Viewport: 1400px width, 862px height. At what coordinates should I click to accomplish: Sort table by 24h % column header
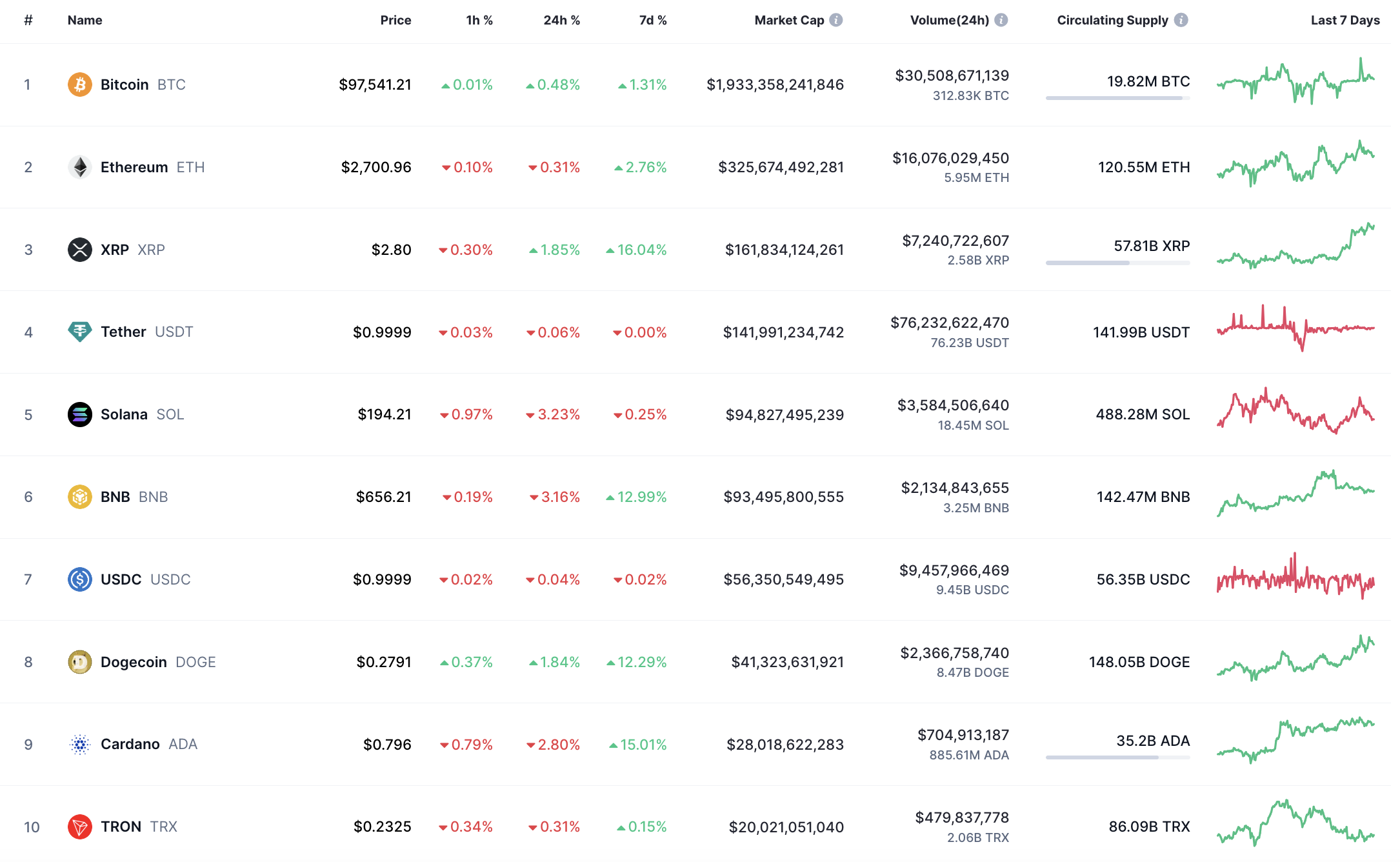[561, 20]
